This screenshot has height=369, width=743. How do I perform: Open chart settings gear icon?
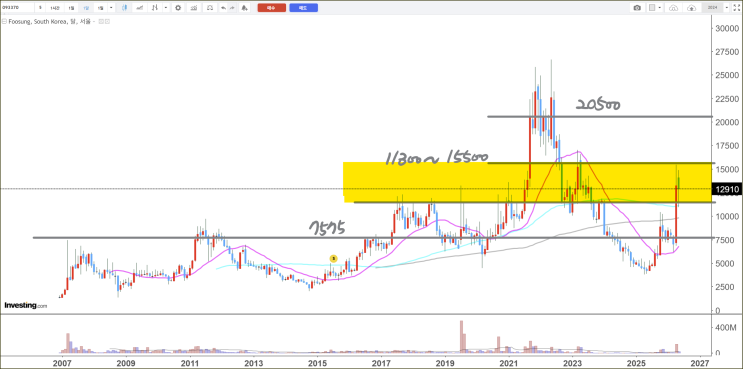click(x=178, y=8)
